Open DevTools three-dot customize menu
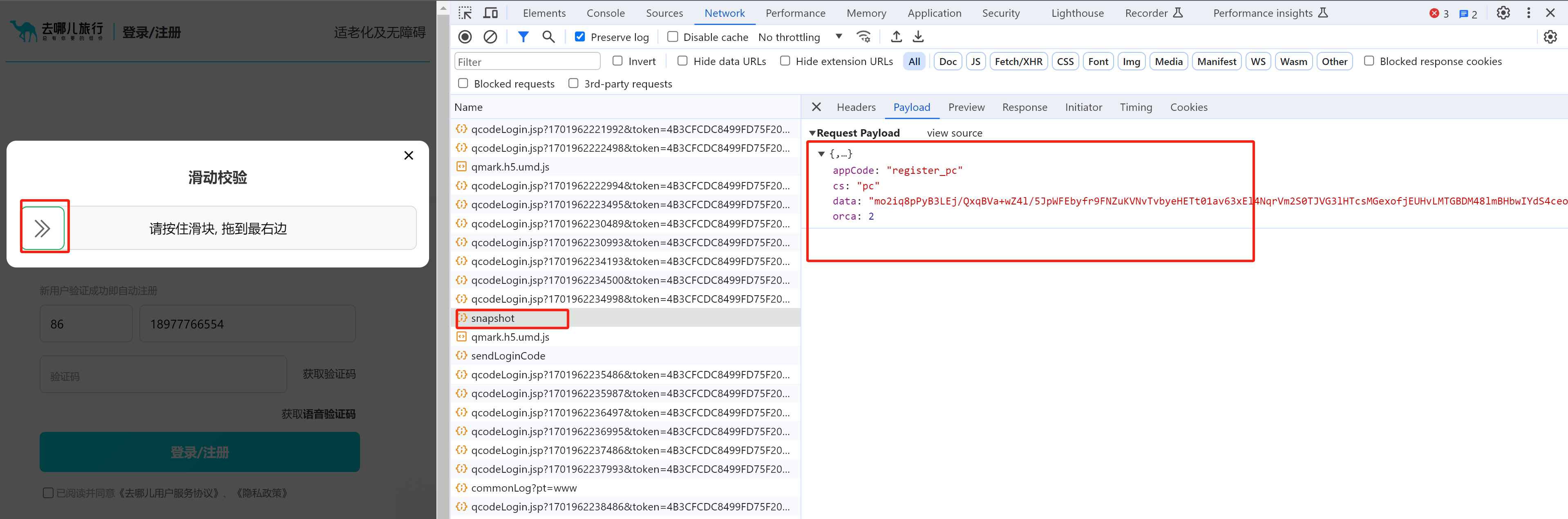The height and width of the screenshot is (519, 1568). tap(1528, 13)
